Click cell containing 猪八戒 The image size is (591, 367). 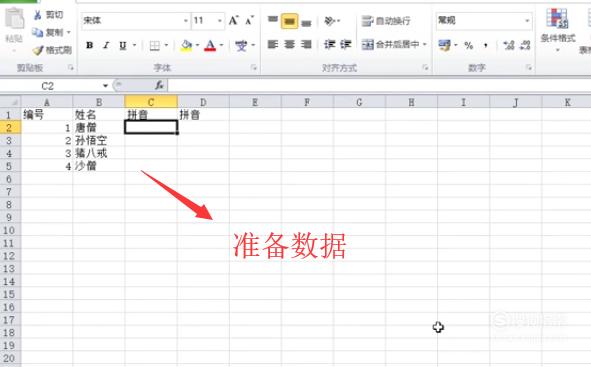pos(99,153)
